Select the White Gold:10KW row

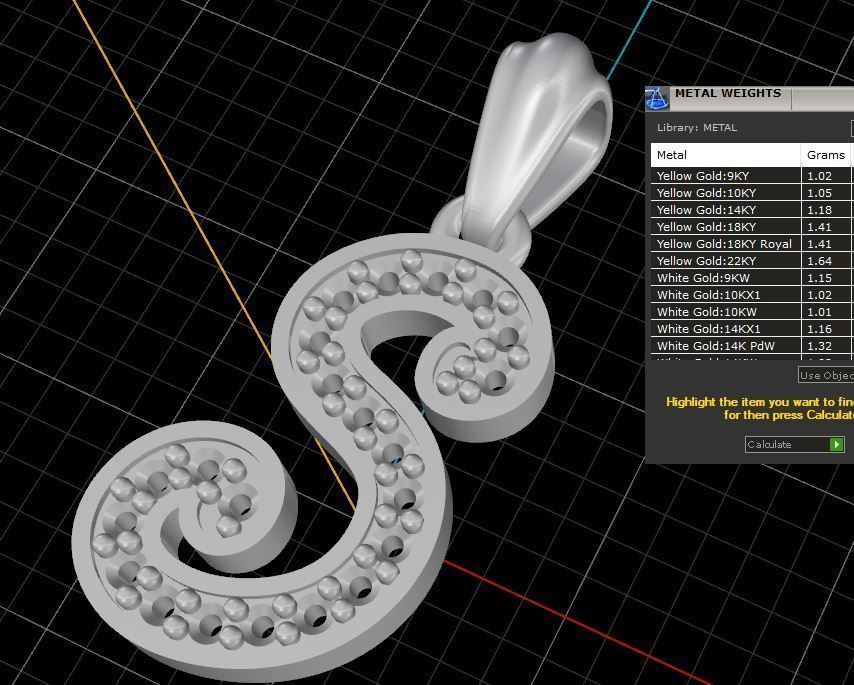(752, 311)
